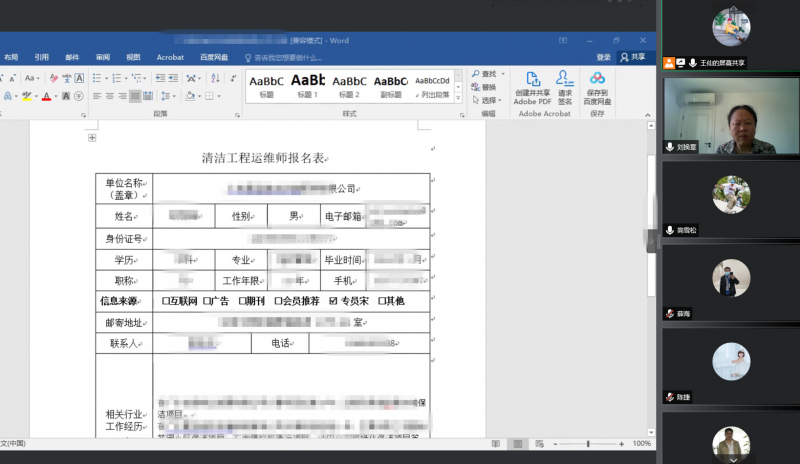Check the 其他 checkbox
This screenshot has width=800, height=464.
[382, 301]
